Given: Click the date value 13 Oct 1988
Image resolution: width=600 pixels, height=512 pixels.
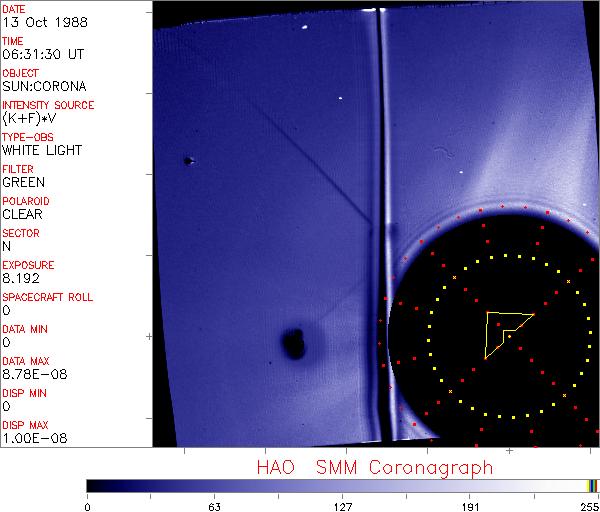Looking at the screenshot, I should point(35,22).
